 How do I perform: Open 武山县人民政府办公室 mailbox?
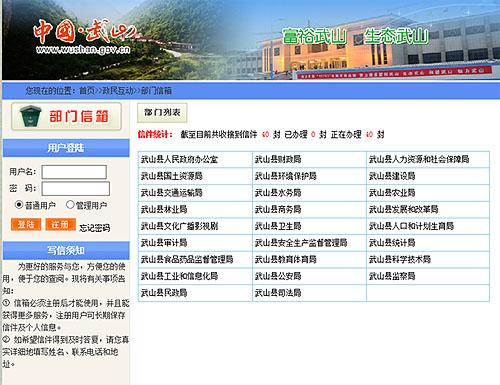179,159
